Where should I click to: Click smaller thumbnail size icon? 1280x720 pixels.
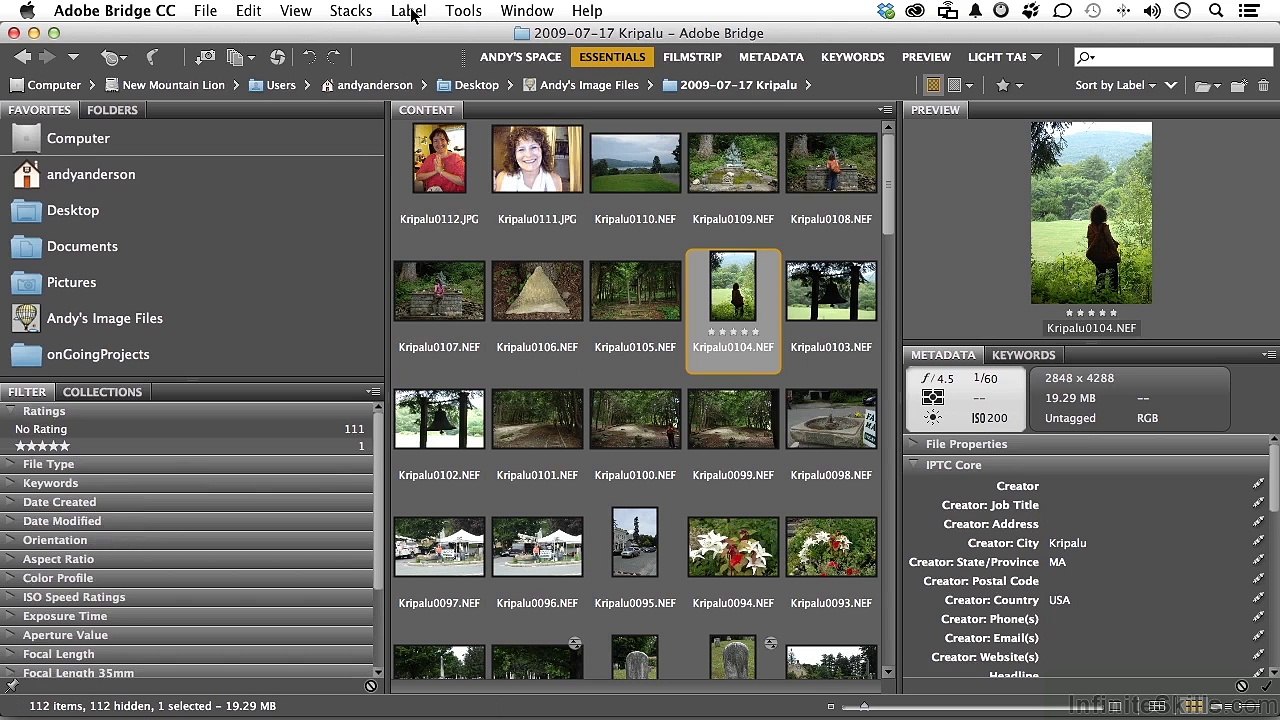[830, 706]
